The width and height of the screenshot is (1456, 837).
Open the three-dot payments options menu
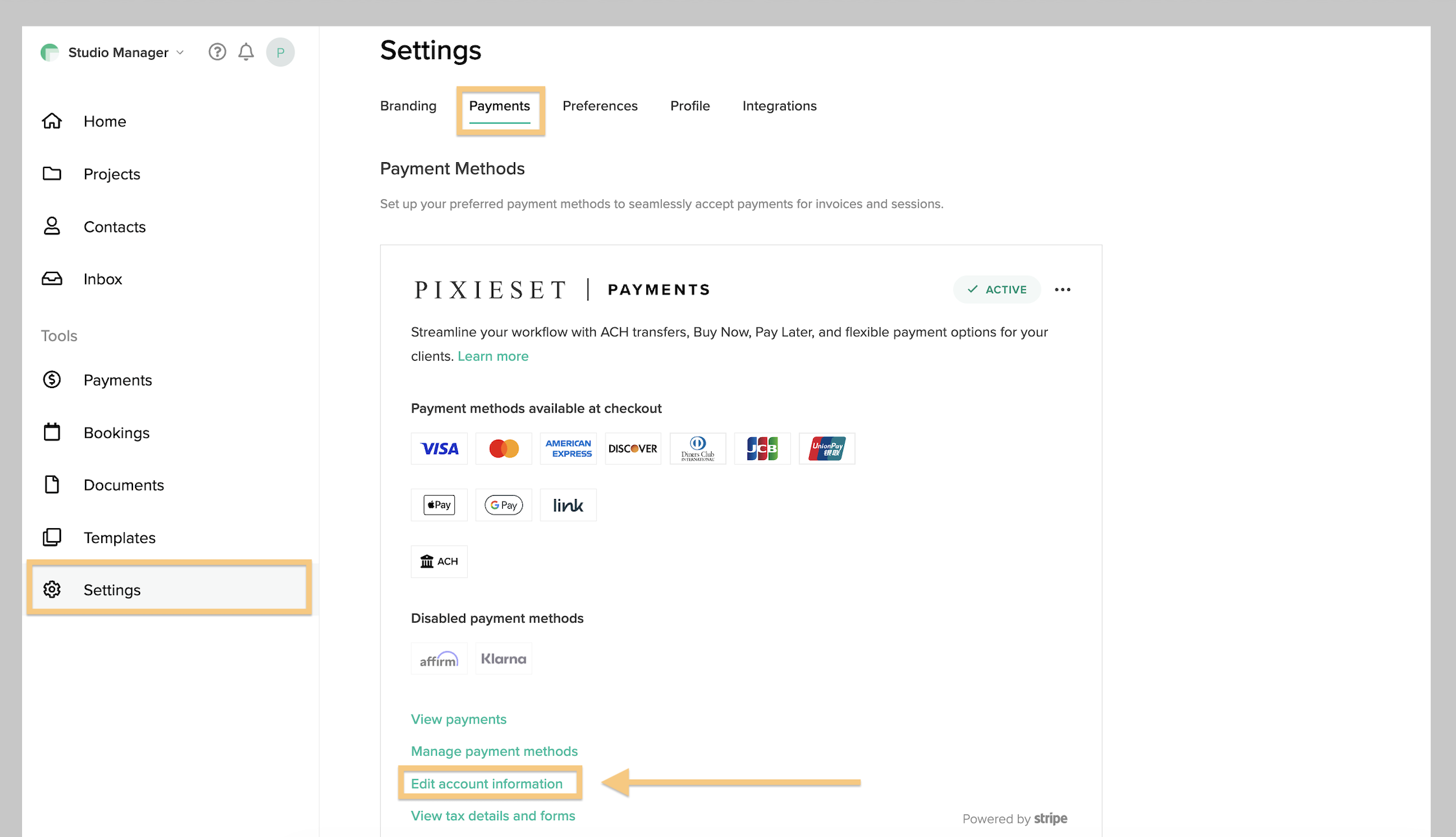coord(1062,289)
